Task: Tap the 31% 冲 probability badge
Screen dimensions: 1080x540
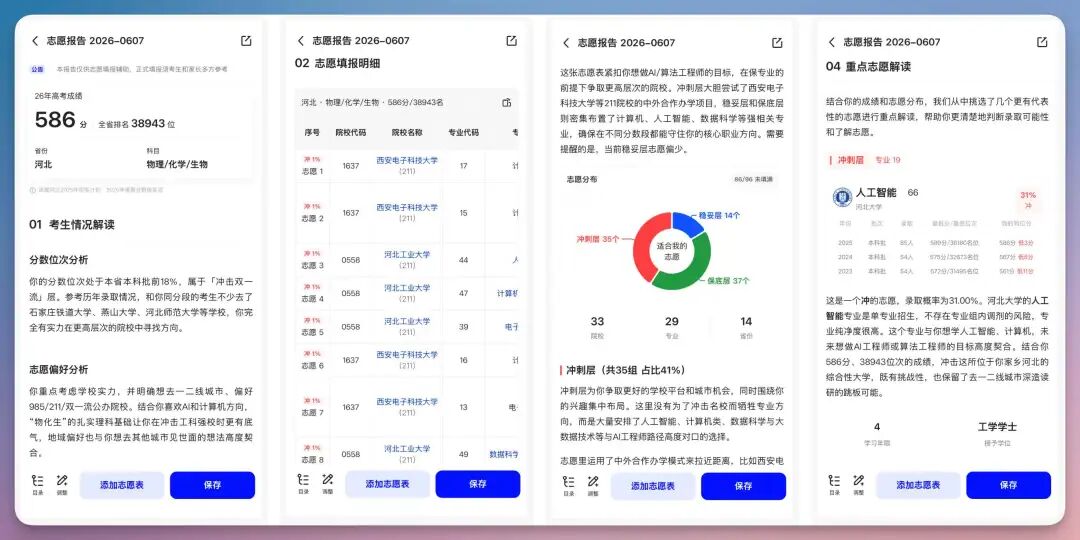Action: tap(1028, 200)
